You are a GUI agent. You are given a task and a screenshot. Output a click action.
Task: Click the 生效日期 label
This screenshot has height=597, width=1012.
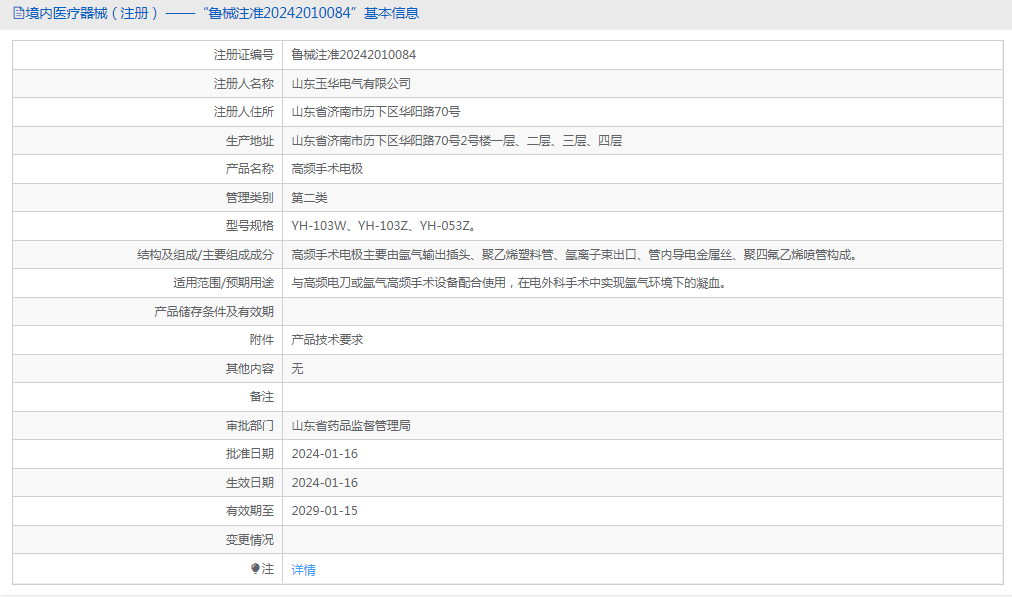249,483
